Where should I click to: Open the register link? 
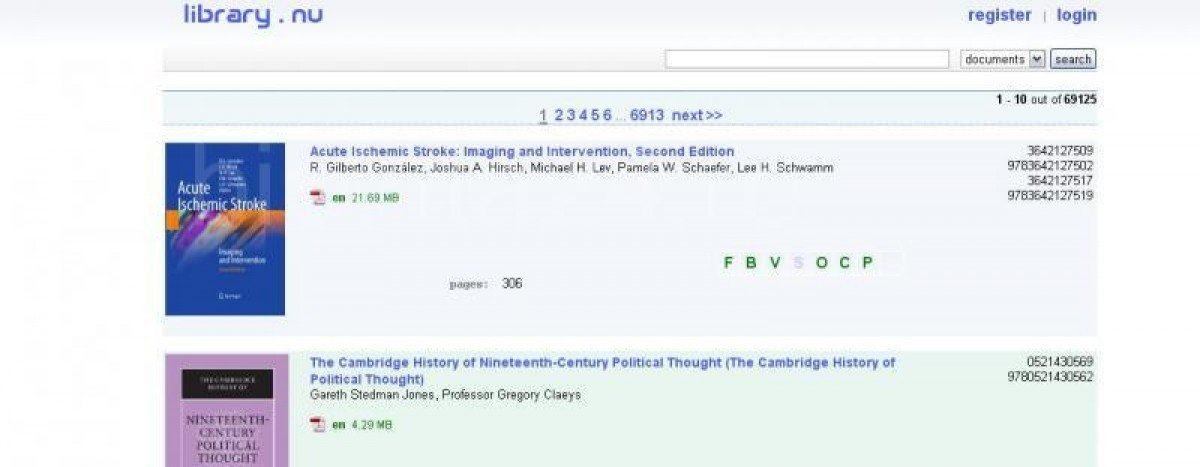coord(999,15)
